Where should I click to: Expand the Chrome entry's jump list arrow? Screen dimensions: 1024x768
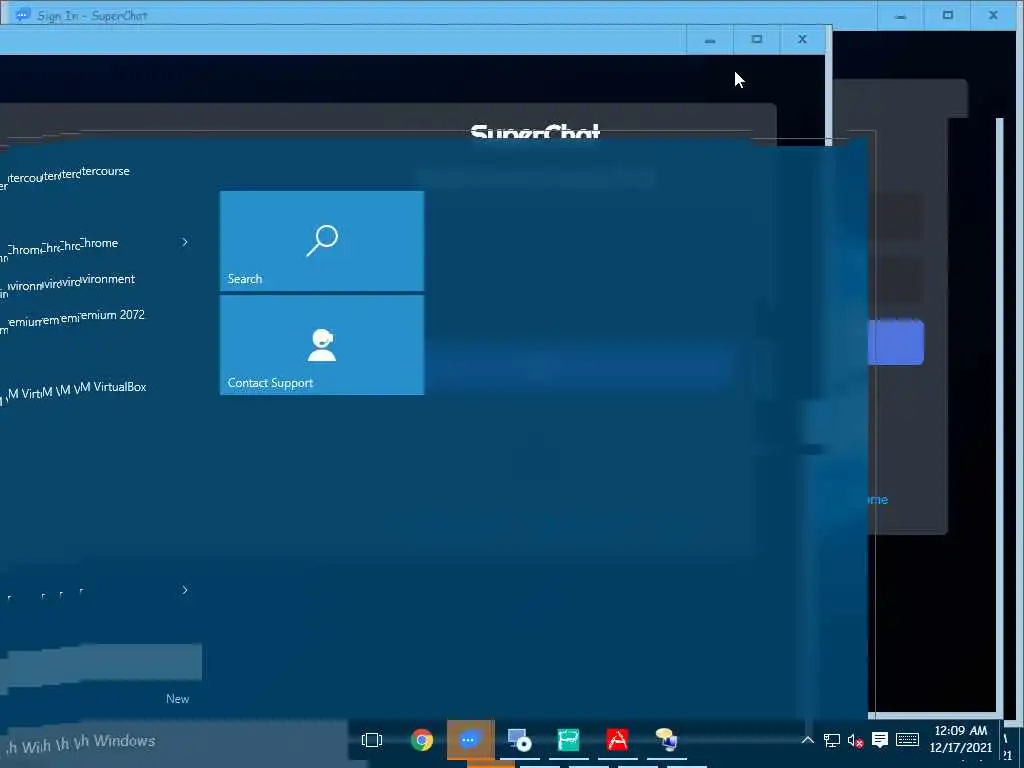(185, 242)
